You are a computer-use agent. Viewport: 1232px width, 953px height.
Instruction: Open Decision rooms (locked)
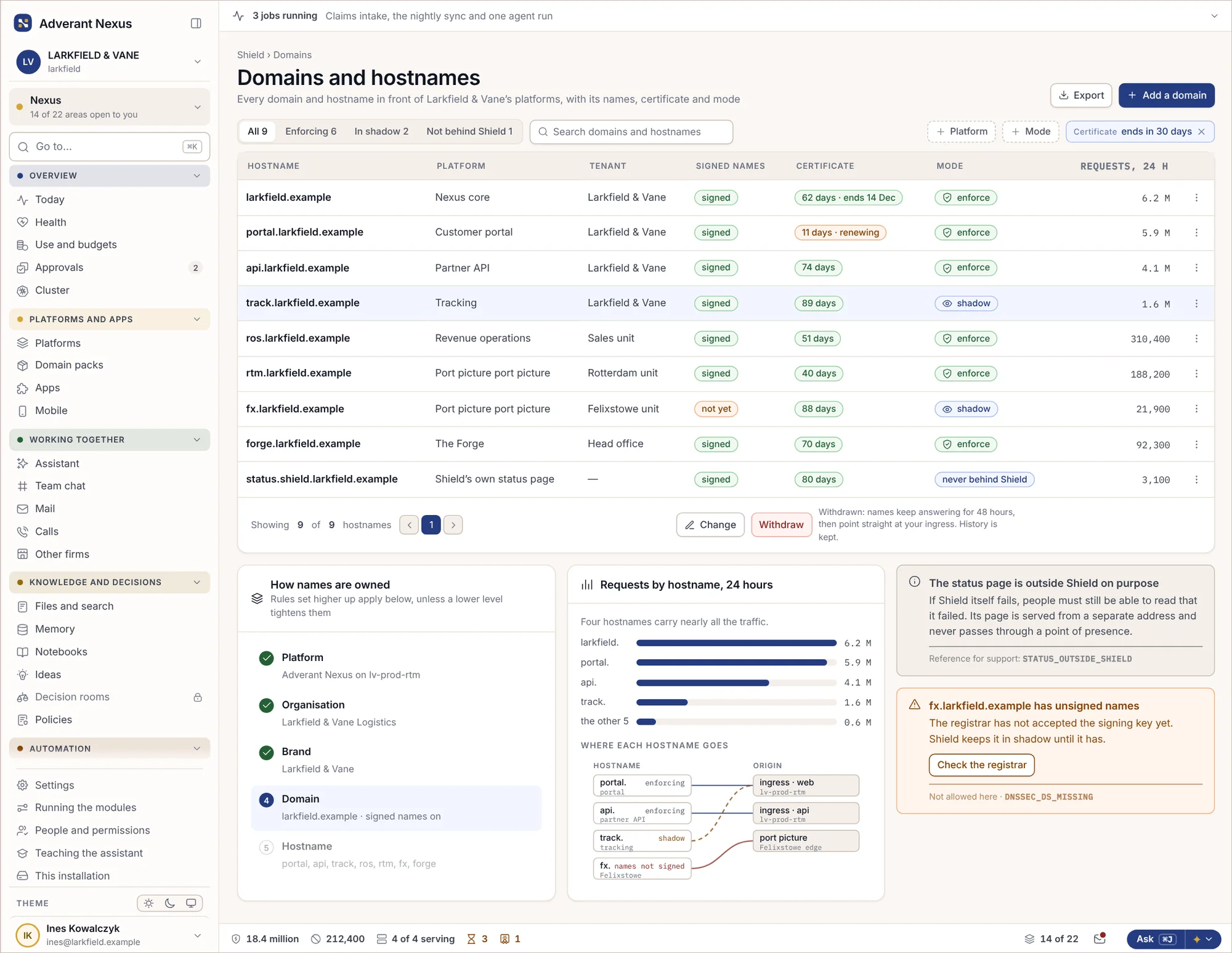point(110,697)
